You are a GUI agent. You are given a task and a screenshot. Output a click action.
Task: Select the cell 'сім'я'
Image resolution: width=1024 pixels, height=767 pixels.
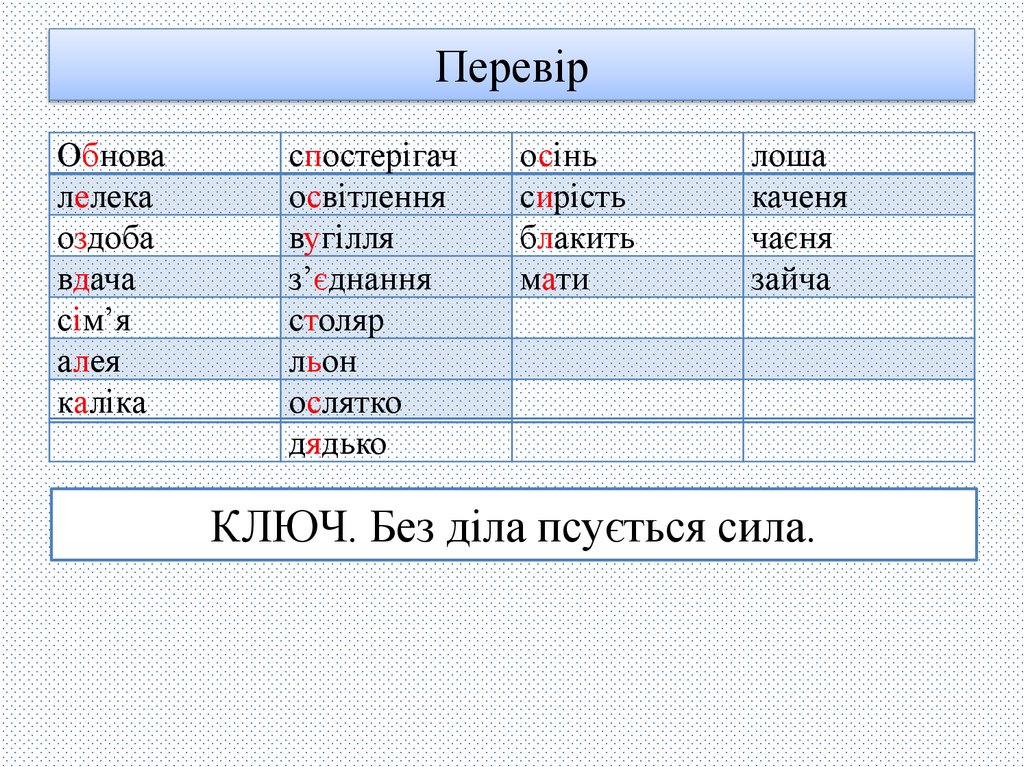pos(165,318)
